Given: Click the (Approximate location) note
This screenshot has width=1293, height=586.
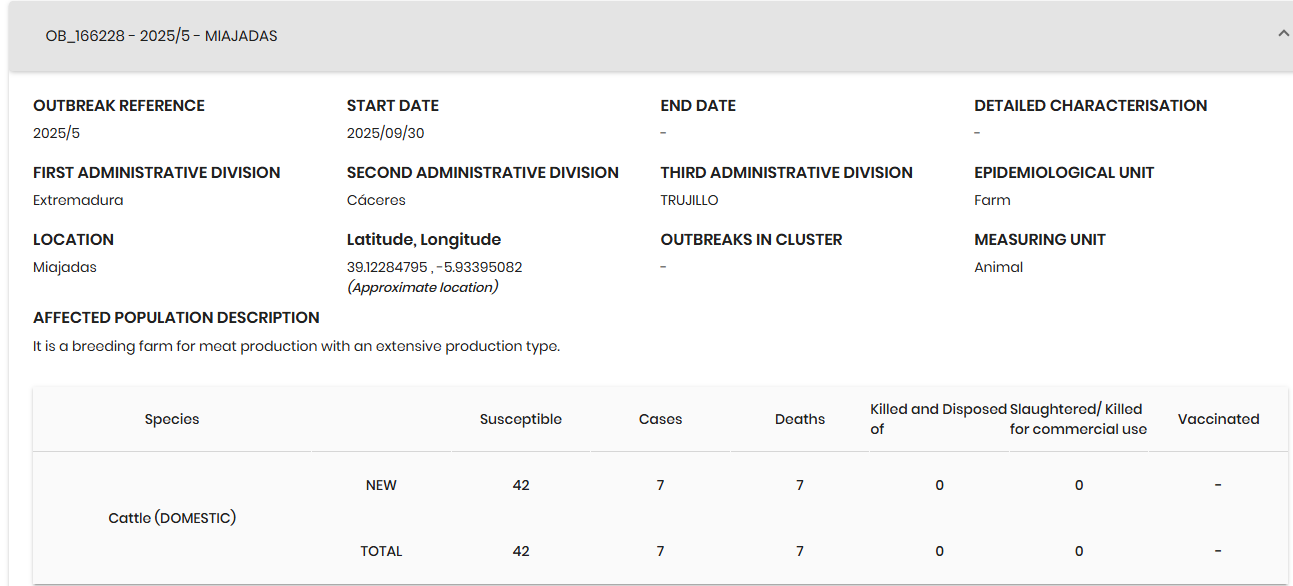Looking at the screenshot, I should coord(422,287).
